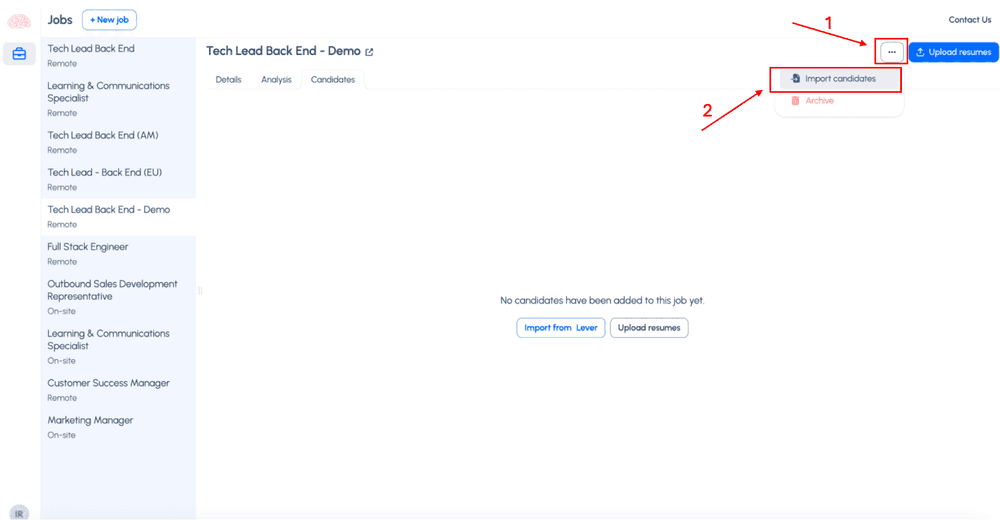
Task: Open the Tech Lead - Back End (EU) job
Action: [119, 179]
